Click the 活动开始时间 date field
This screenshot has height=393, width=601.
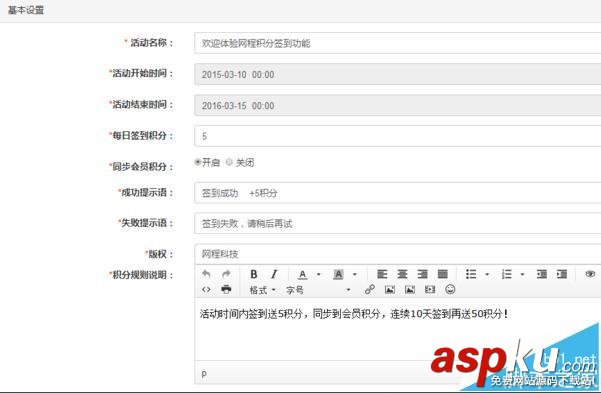(397, 74)
